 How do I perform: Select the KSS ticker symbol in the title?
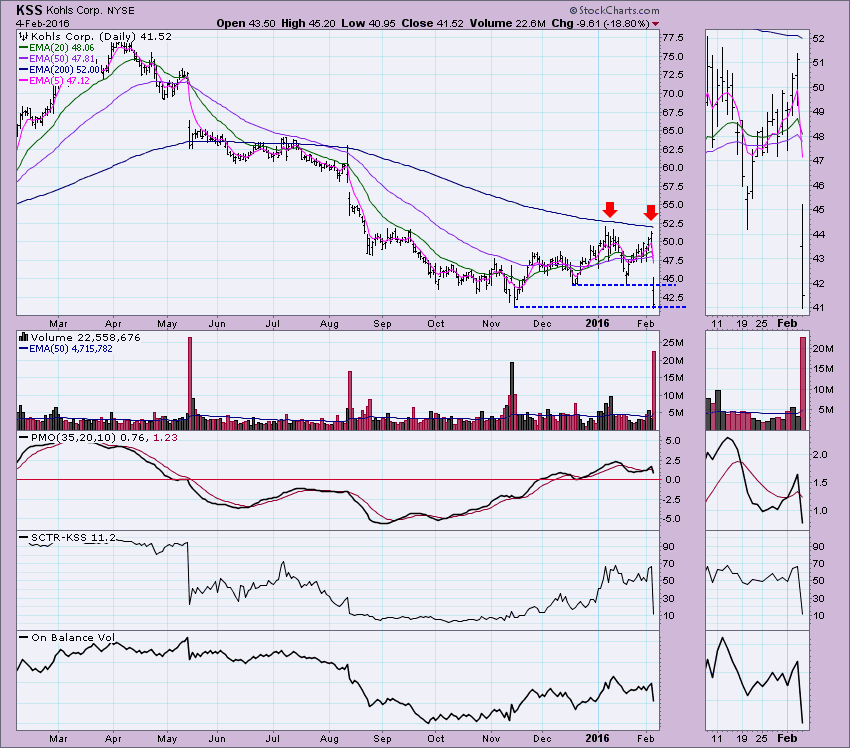[29, 10]
